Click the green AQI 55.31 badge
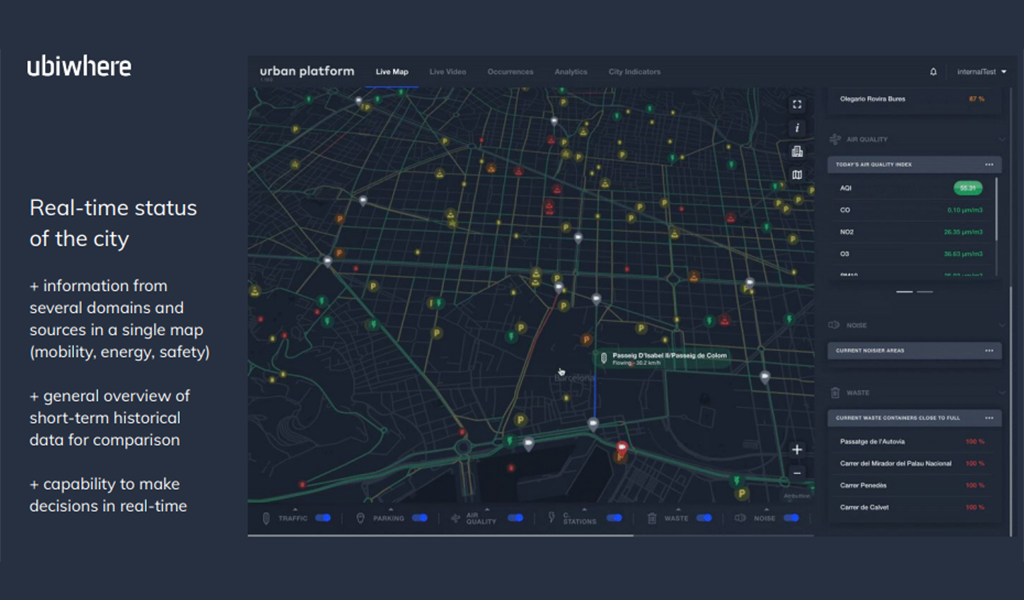This screenshot has width=1024, height=600. (968, 188)
